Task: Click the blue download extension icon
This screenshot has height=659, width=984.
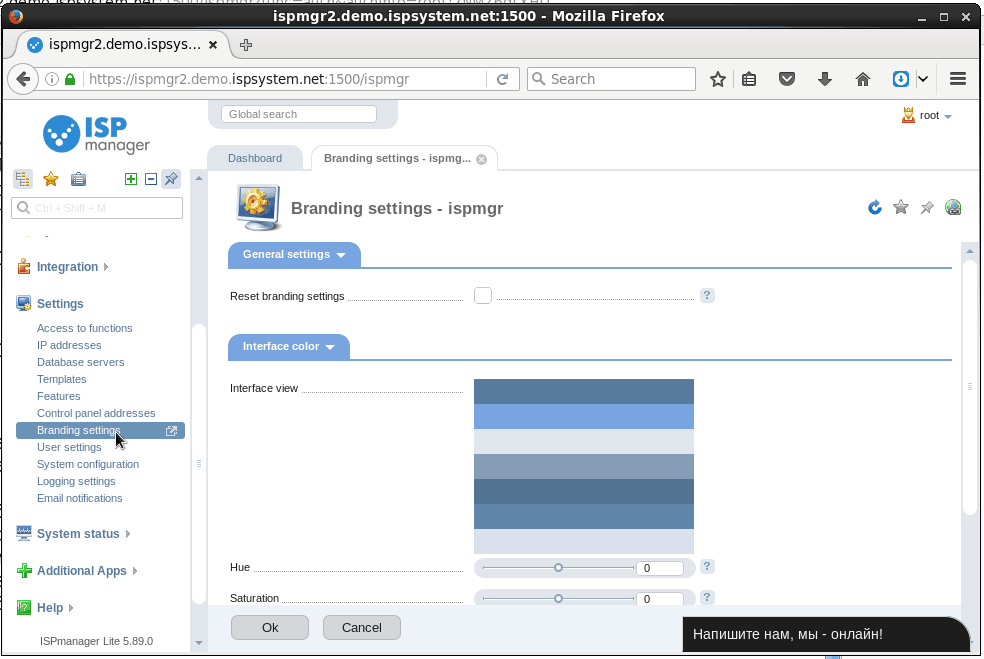Action: click(x=901, y=79)
